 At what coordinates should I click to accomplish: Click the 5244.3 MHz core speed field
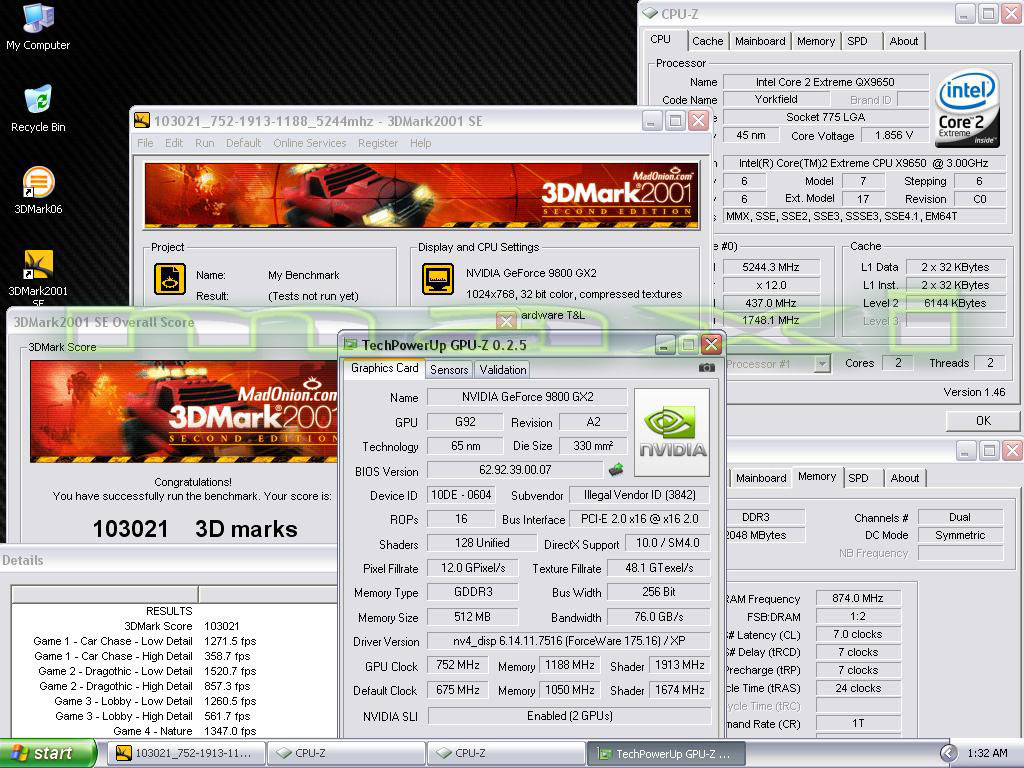(x=770, y=267)
